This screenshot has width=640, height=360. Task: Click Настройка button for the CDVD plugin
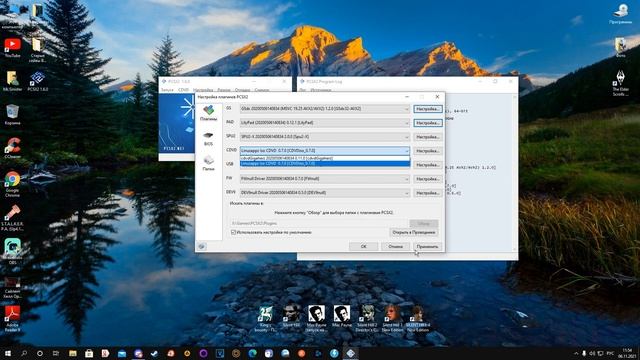427,151
